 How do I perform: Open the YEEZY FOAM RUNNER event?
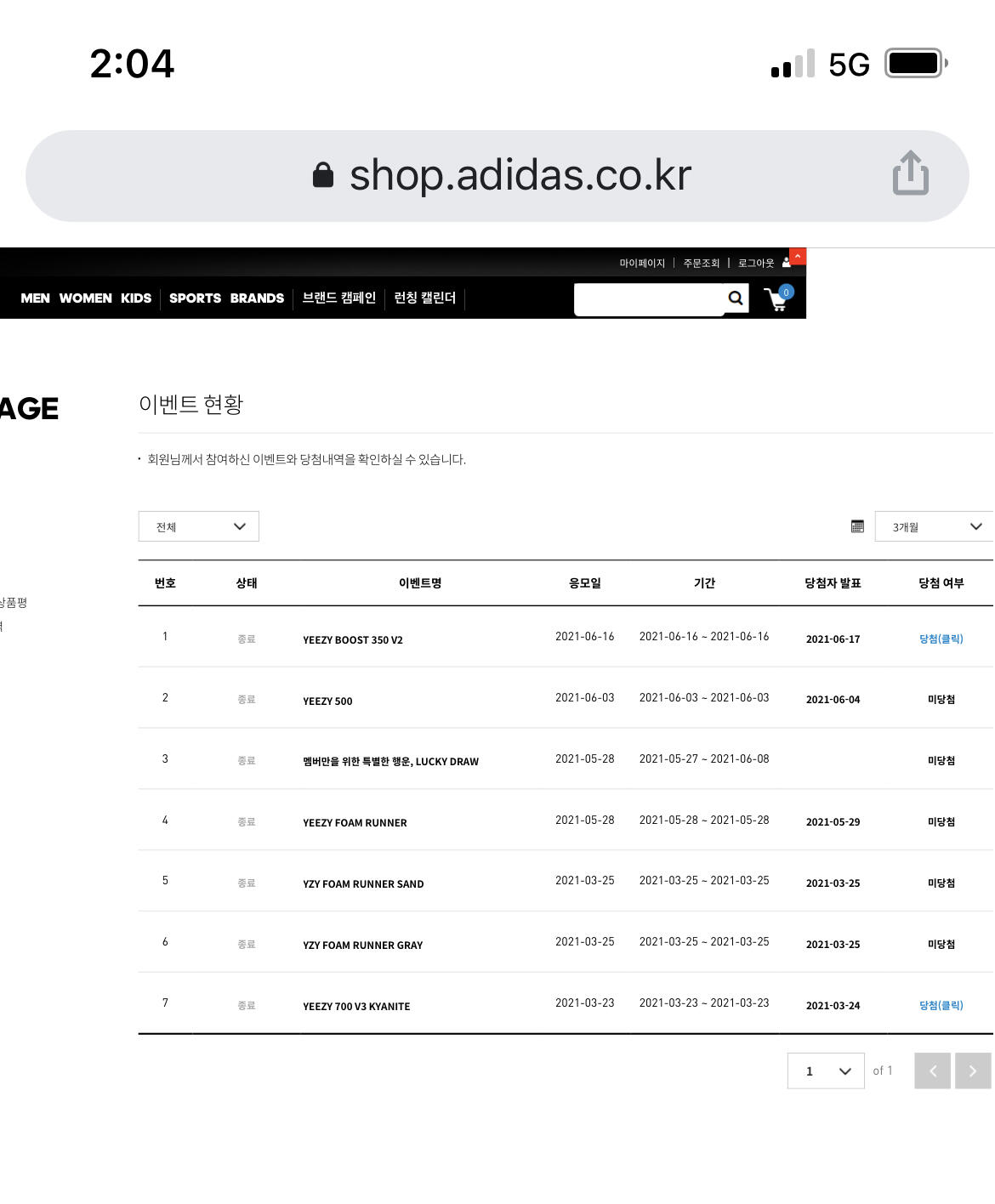pos(355,822)
